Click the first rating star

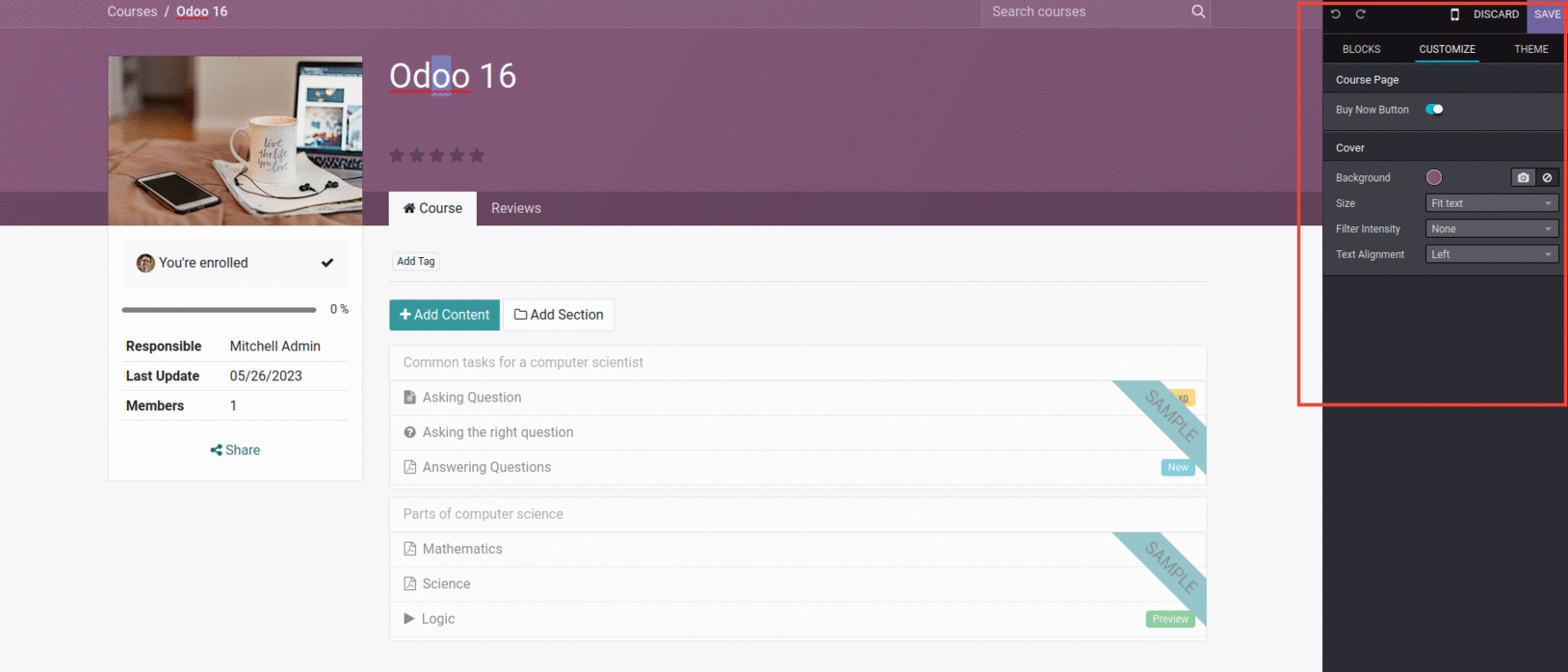397,155
